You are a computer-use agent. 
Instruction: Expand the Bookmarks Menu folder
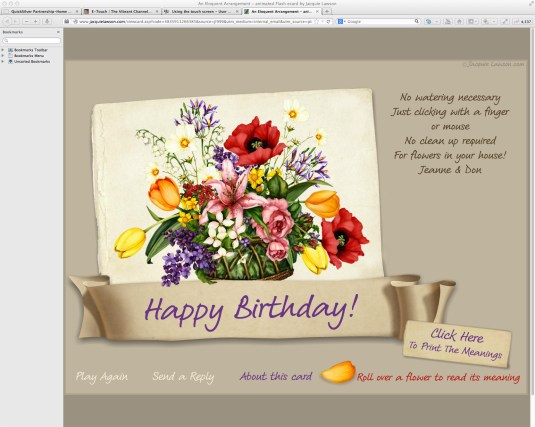(3, 56)
